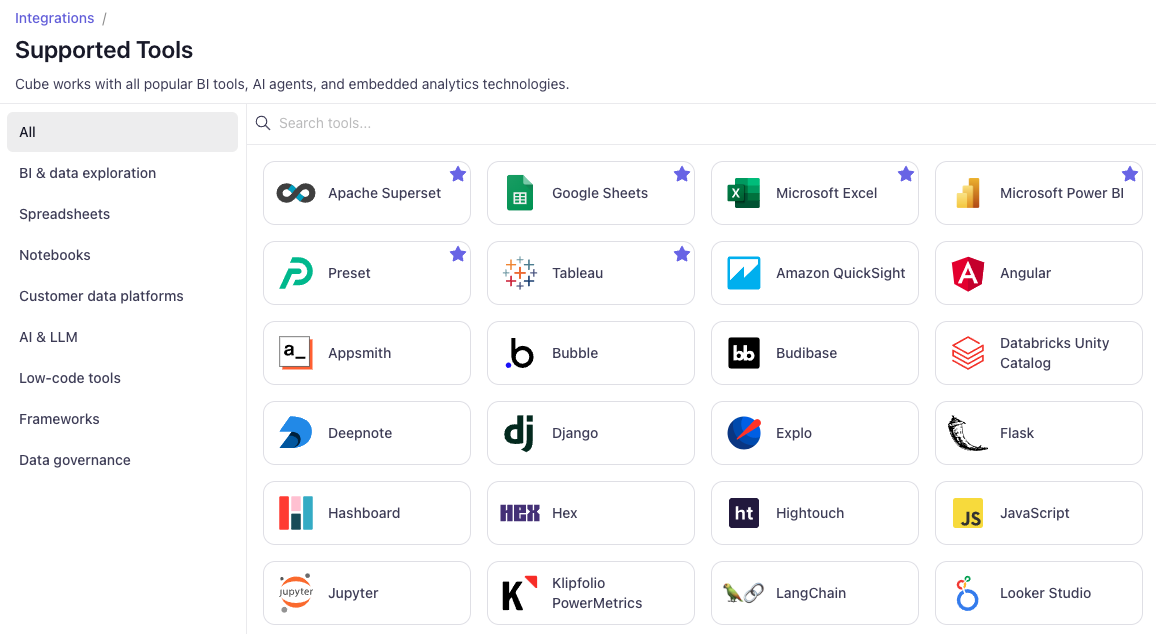Open the Databricks Unity Catalog text label
This screenshot has width=1156, height=634.
(x=1054, y=353)
